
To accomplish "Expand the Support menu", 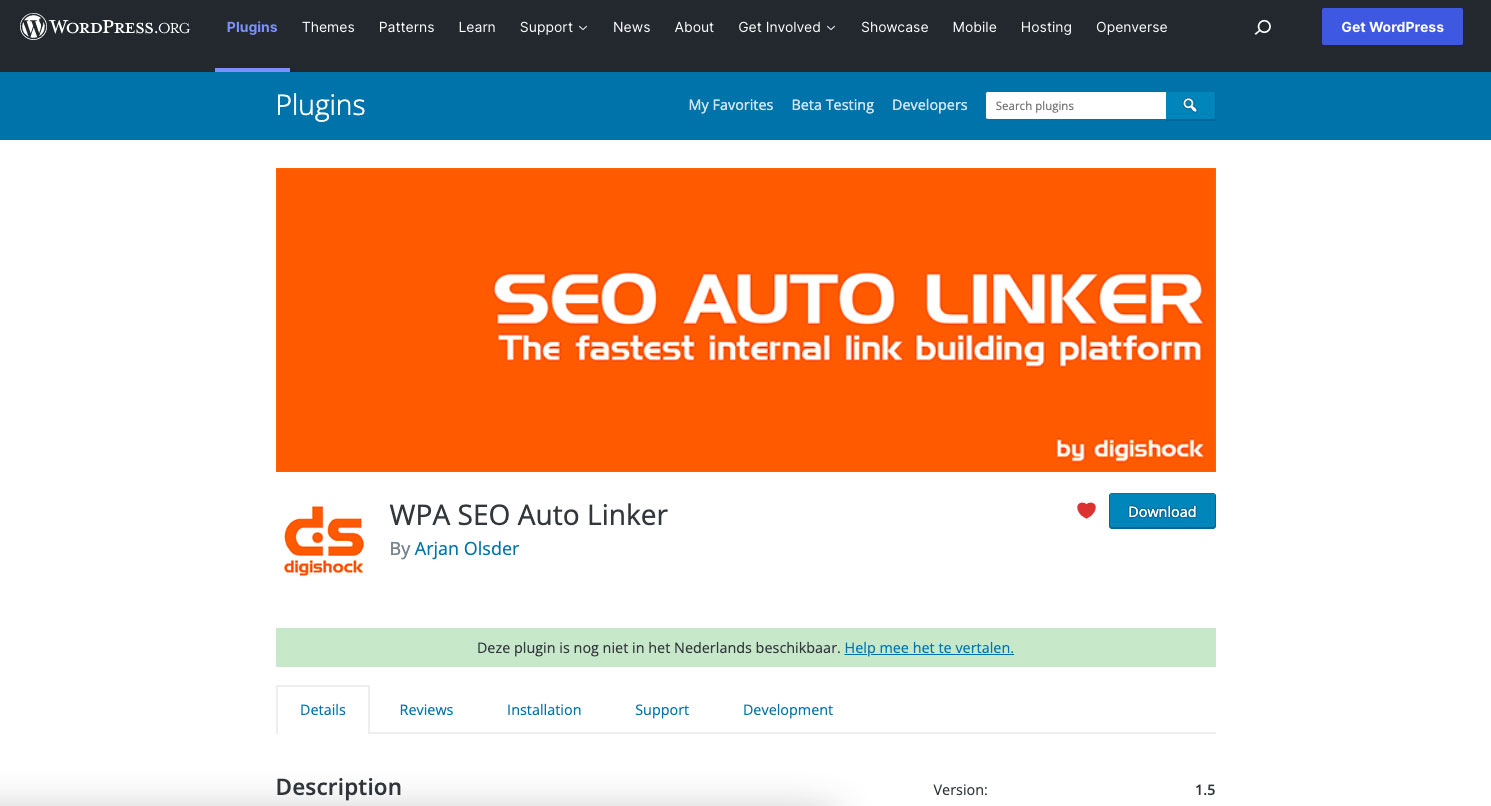I will (554, 27).
